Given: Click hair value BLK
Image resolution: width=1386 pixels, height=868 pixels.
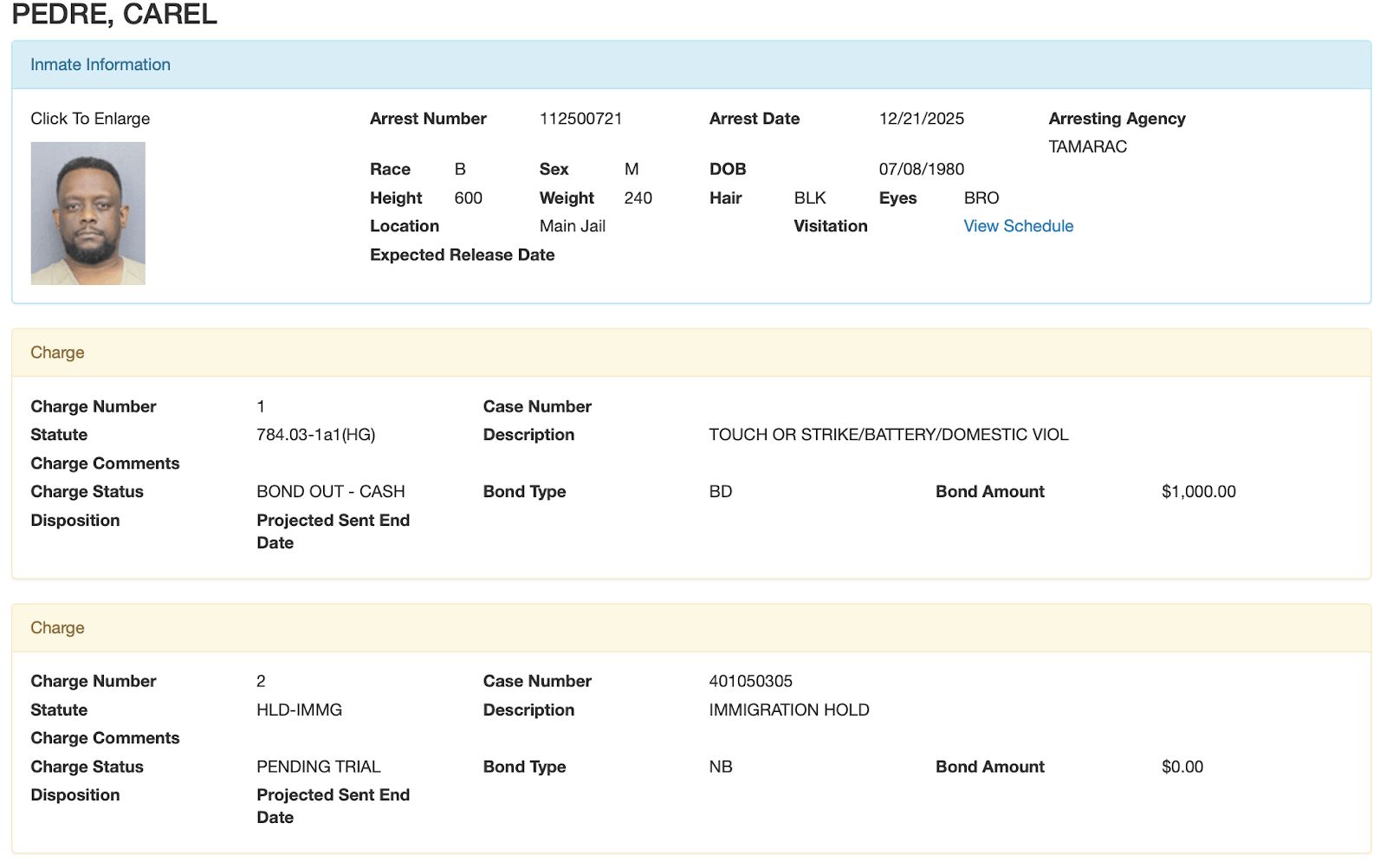Looking at the screenshot, I should pyautogui.click(x=809, y=198).
